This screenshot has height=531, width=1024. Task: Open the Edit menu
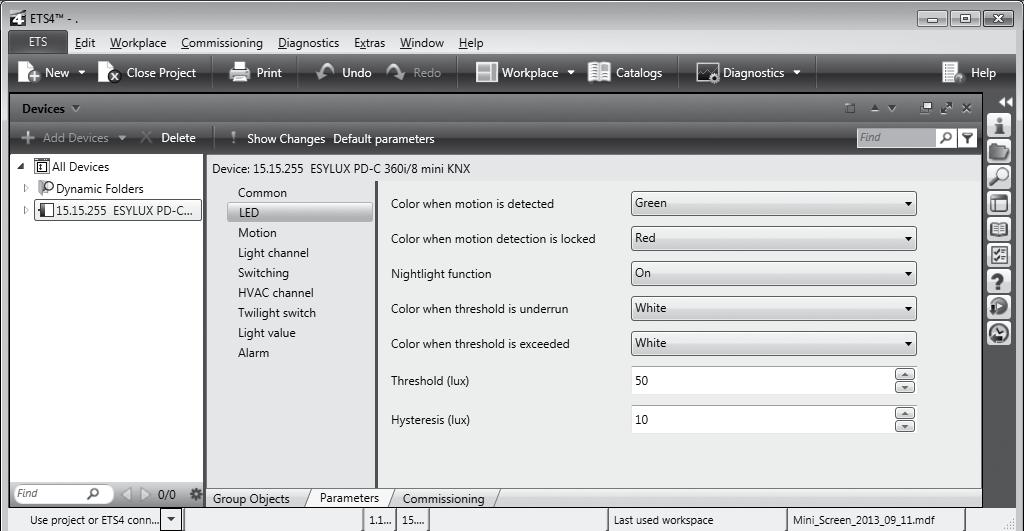pos(85,43)
